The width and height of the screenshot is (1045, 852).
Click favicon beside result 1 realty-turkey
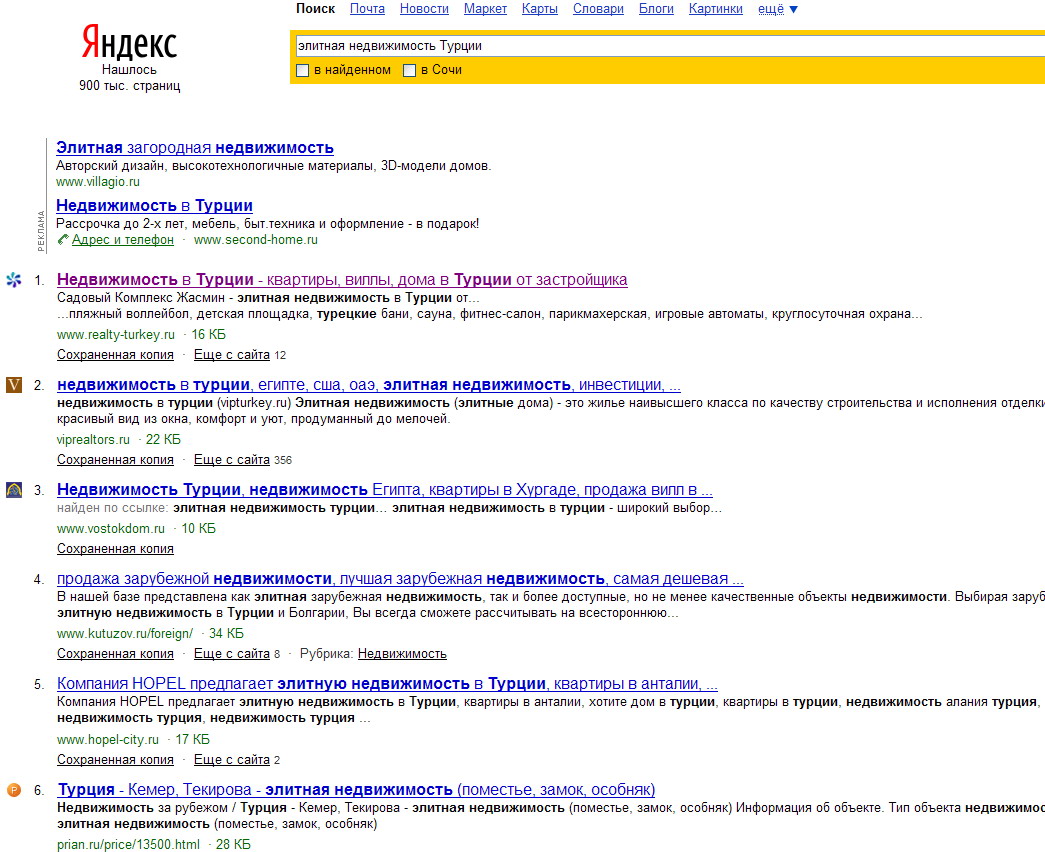pyautogui.click(x=14, y=280)
